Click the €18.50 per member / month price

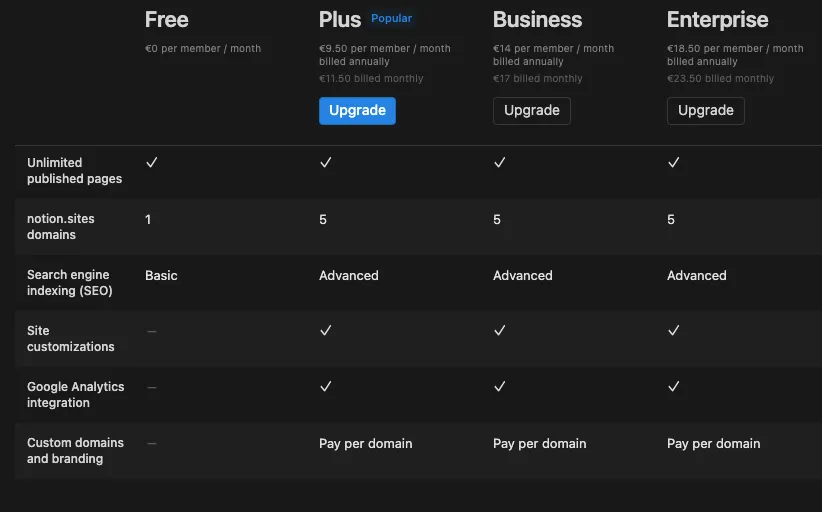pos(735,48)
